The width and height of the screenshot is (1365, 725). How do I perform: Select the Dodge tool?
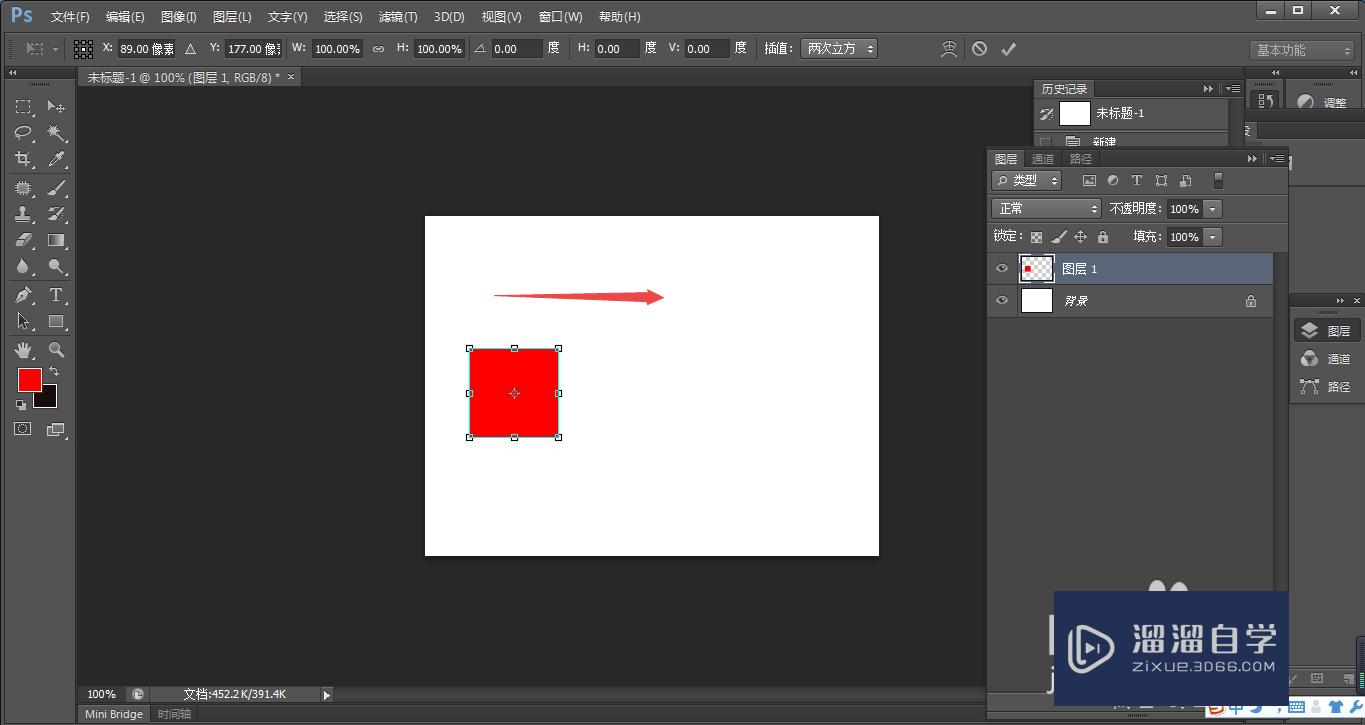click(56, 267)
